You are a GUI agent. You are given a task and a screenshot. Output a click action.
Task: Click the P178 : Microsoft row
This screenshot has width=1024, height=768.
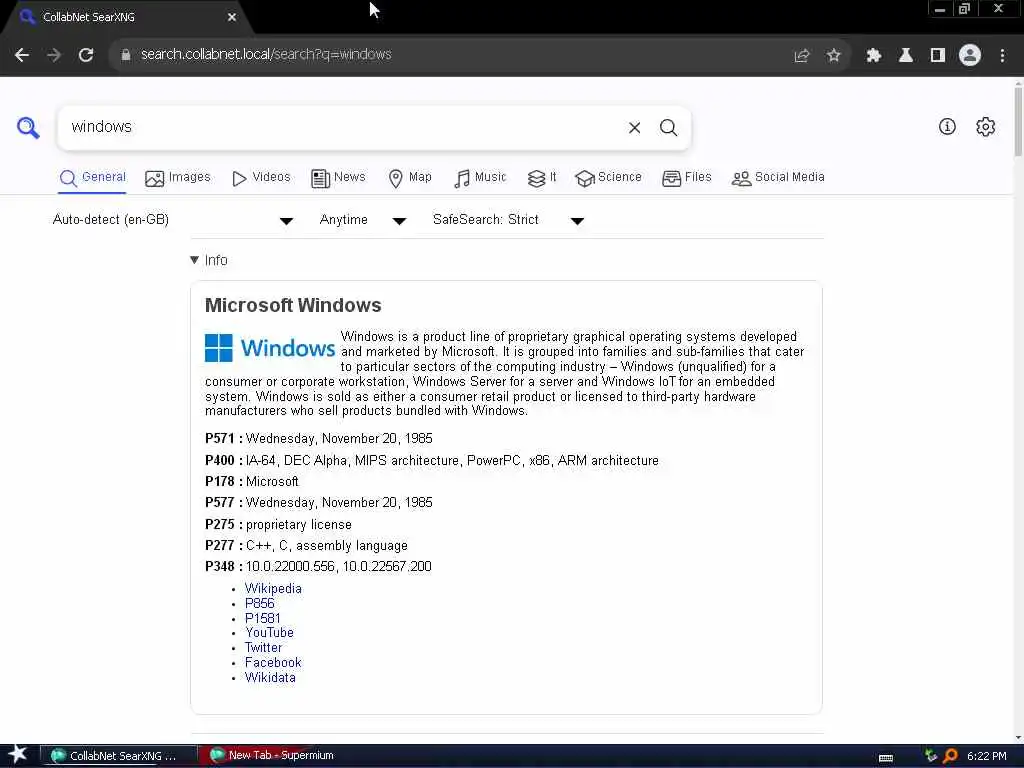coord(252,482)
